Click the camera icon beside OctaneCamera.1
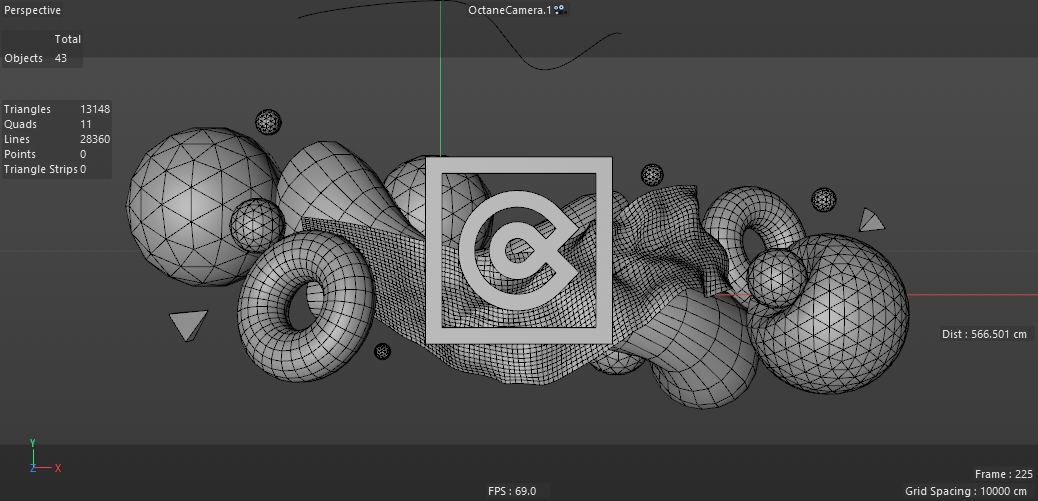The image size is (1038, 501). click(x=559, y=10)
